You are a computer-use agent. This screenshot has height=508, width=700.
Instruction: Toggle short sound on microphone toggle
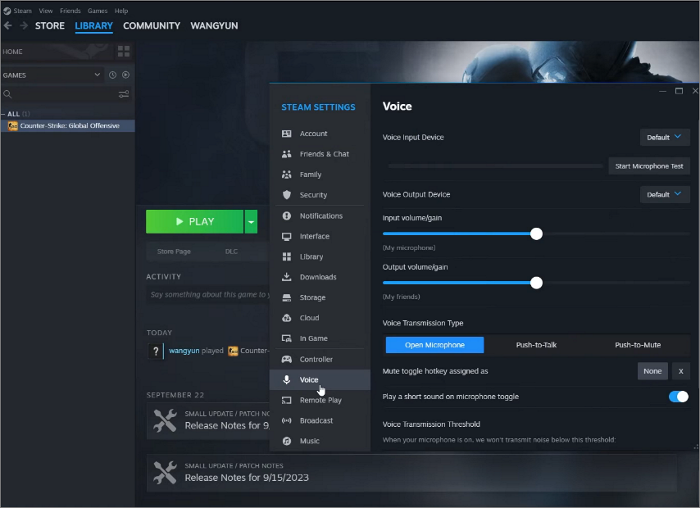click(x=679, y=396)
